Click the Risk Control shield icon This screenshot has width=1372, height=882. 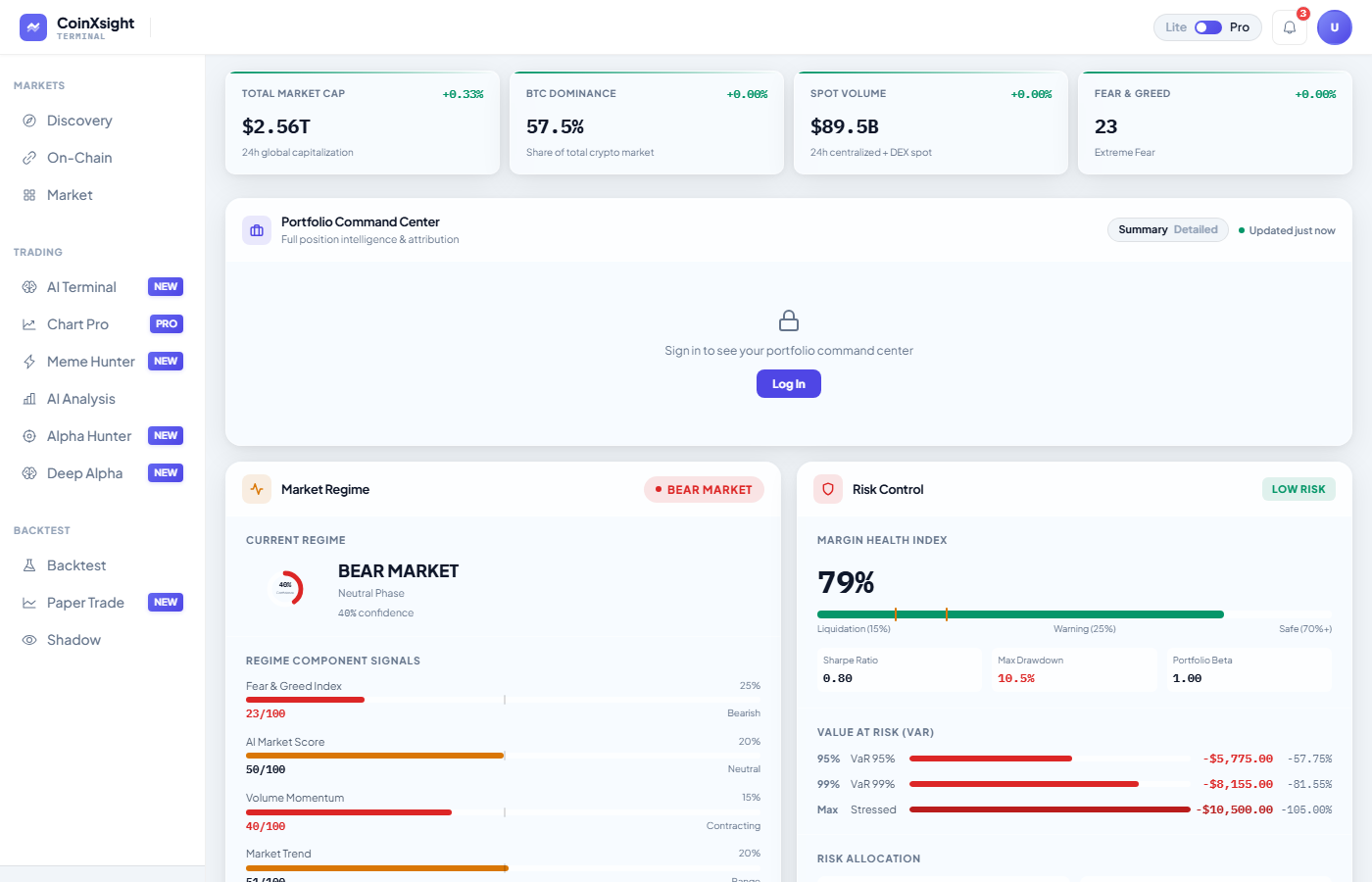(x=828, y=489)
